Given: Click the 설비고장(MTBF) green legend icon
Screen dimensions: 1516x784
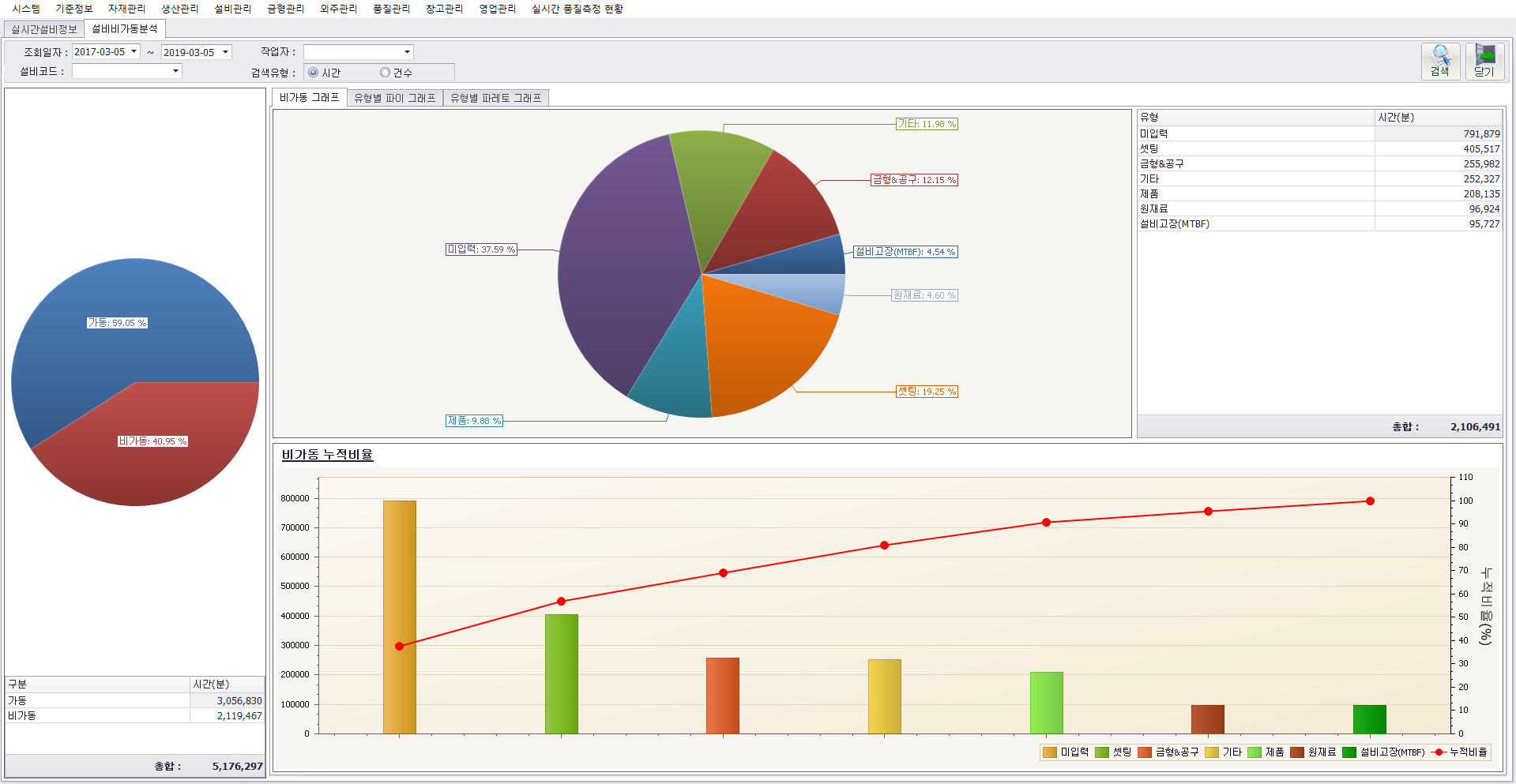Looking at the screenshot, I should pyautogui.click(x=1349, y=752).
